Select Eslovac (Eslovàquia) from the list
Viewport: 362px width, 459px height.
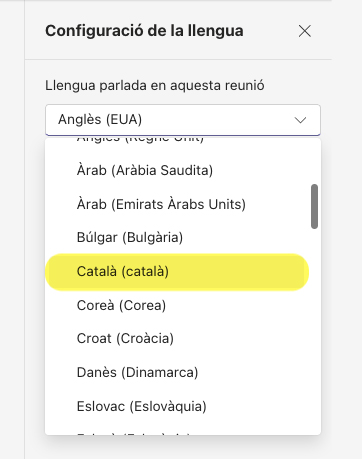tap(183, 406)
